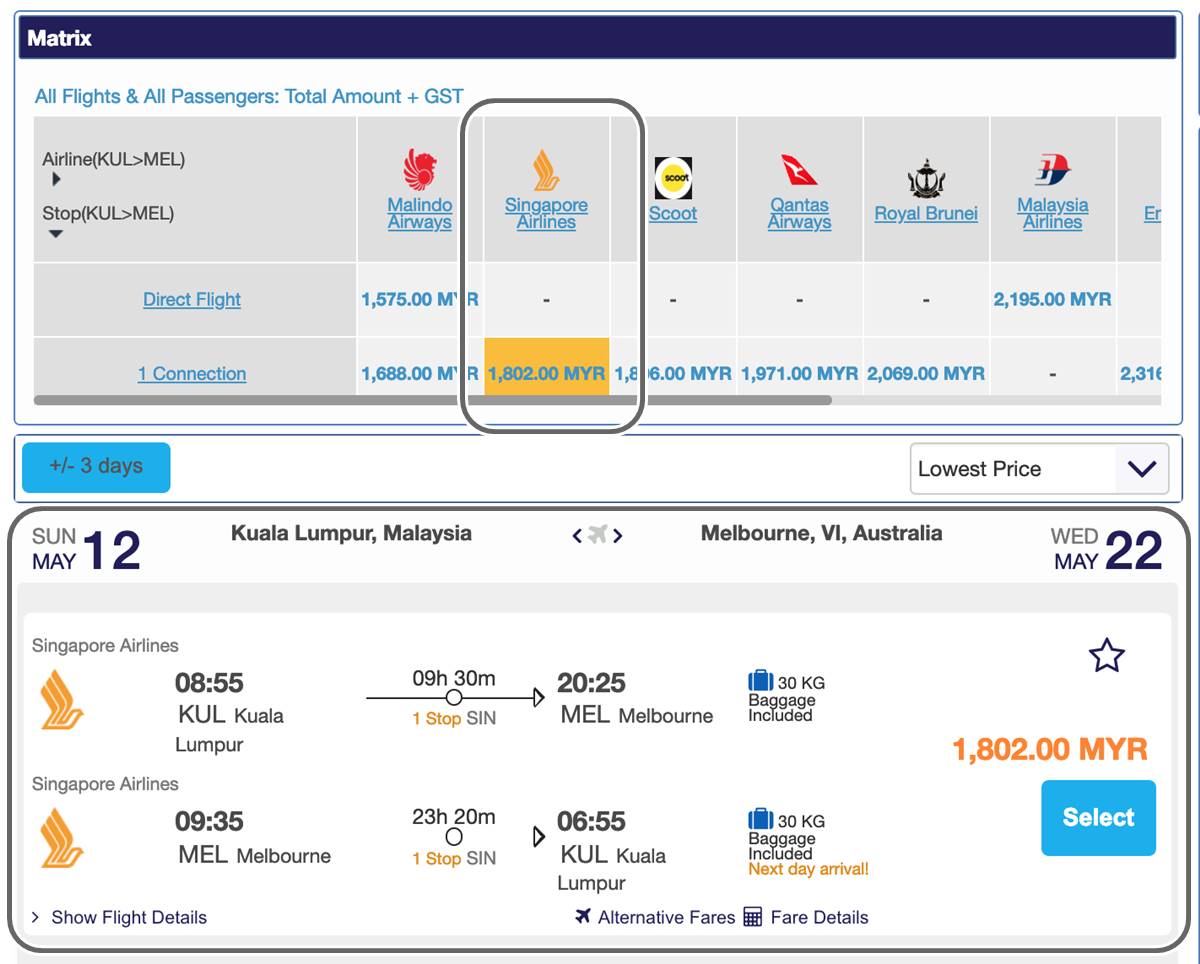Click All Flights & All Passengers total text
Viewport: 1200px width, 964px height.
(x=249, y=97)
